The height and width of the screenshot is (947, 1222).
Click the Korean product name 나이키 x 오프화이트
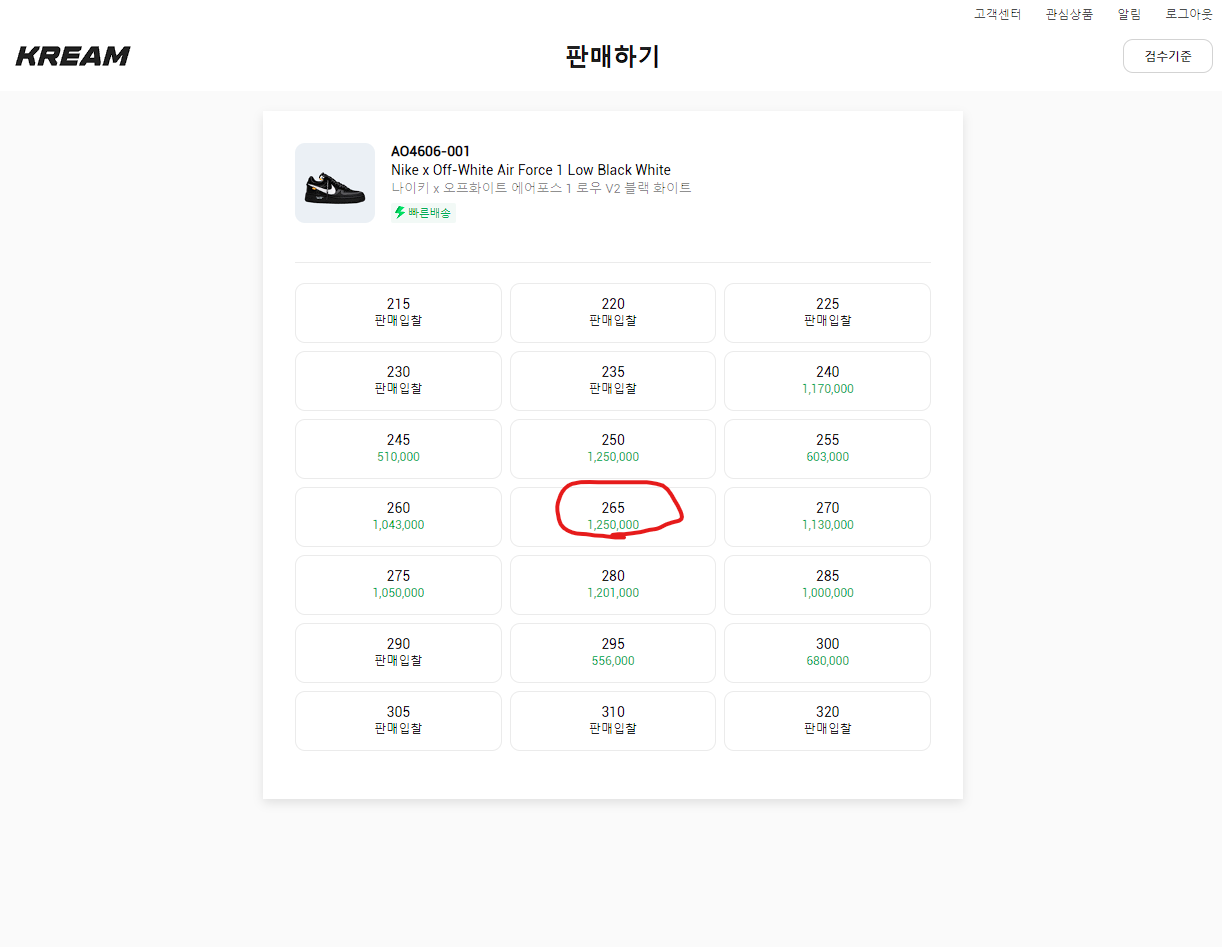[x=541, y=188]
